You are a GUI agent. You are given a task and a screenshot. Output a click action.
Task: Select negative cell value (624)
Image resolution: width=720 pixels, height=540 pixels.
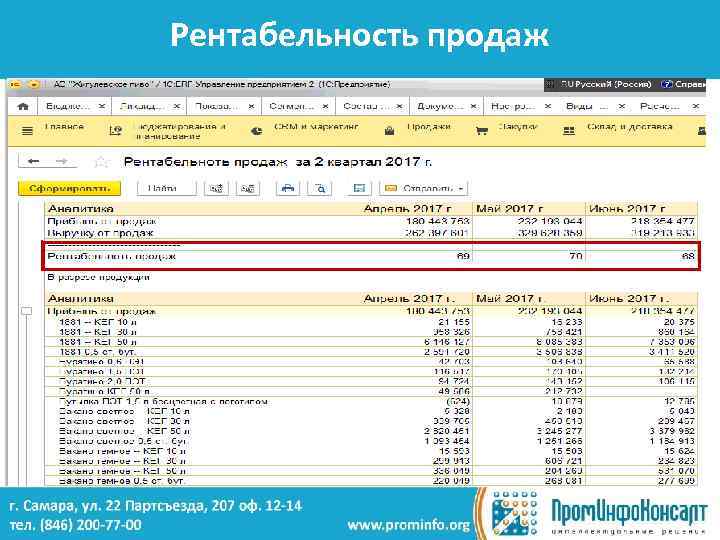tap(457, 402)
